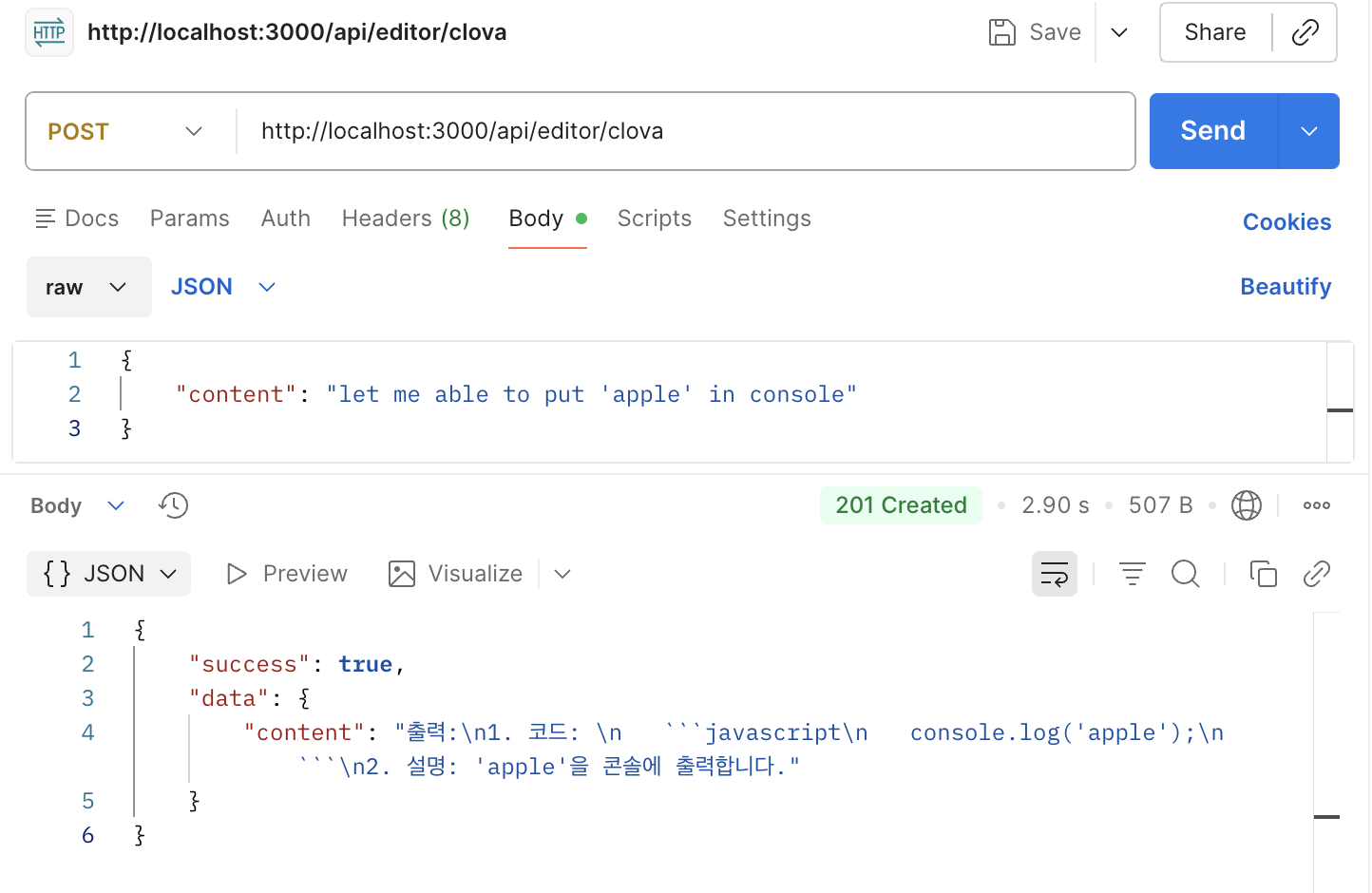Filter response lines icon
Screen dimensions: 1372x893
pos(1132,574)
